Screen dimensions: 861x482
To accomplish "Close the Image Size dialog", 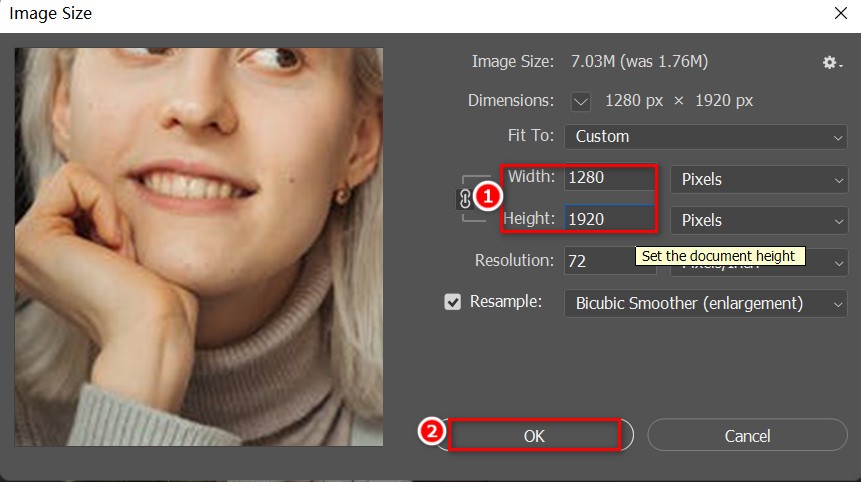I will tap(841, 13).
